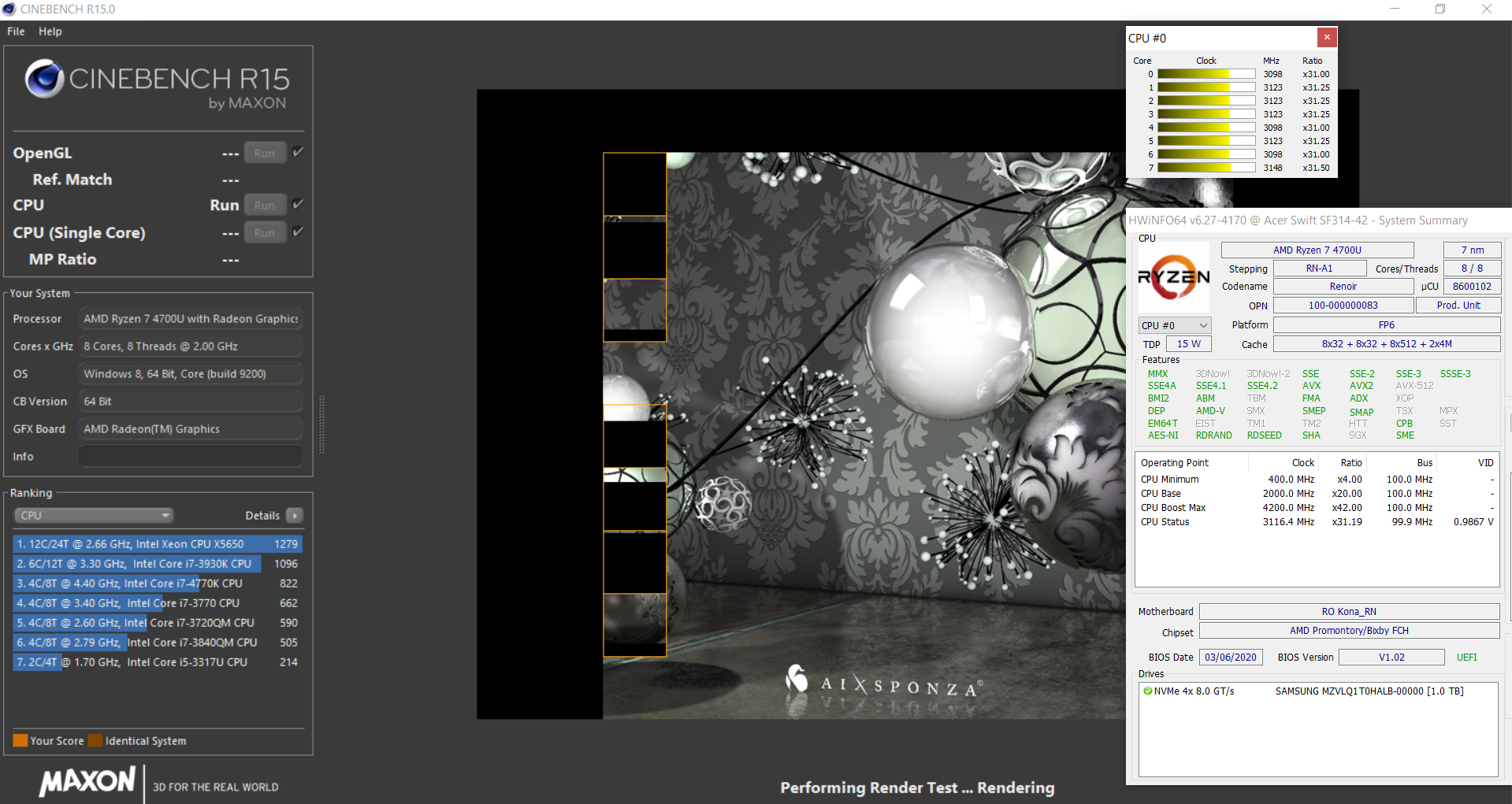The height and width of the screenshot is (804, 1512).
Task: Toggle the CPU (Single Core) checkbox
Action: coord(298,232)
